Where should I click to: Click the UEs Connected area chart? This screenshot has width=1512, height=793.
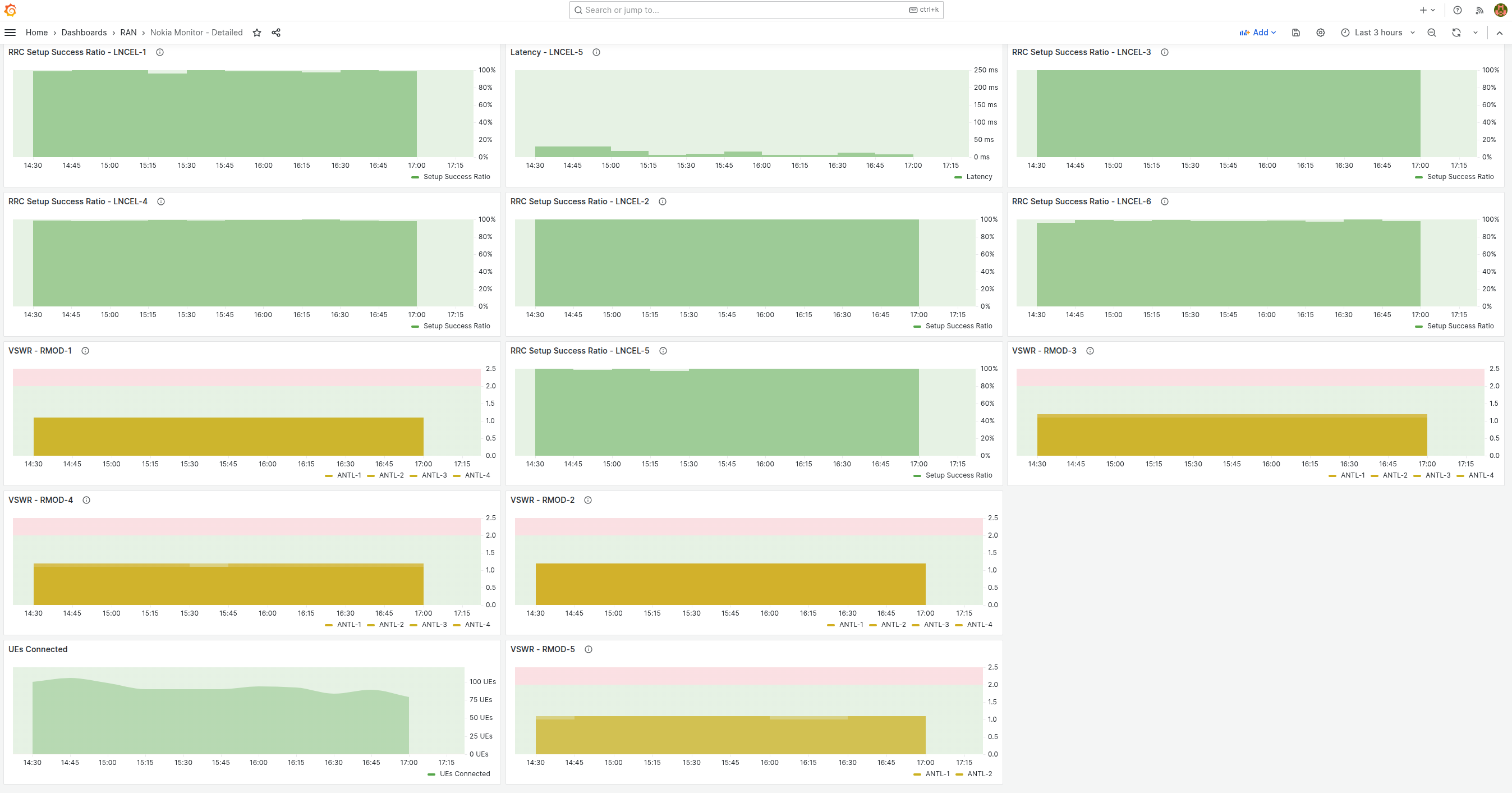238,711
